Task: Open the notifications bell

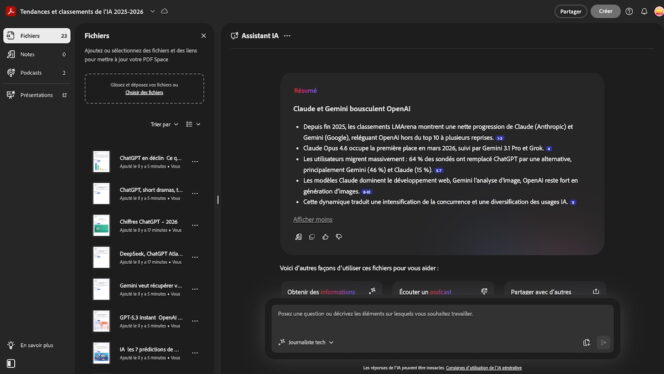Action: (x=644, y=11)
